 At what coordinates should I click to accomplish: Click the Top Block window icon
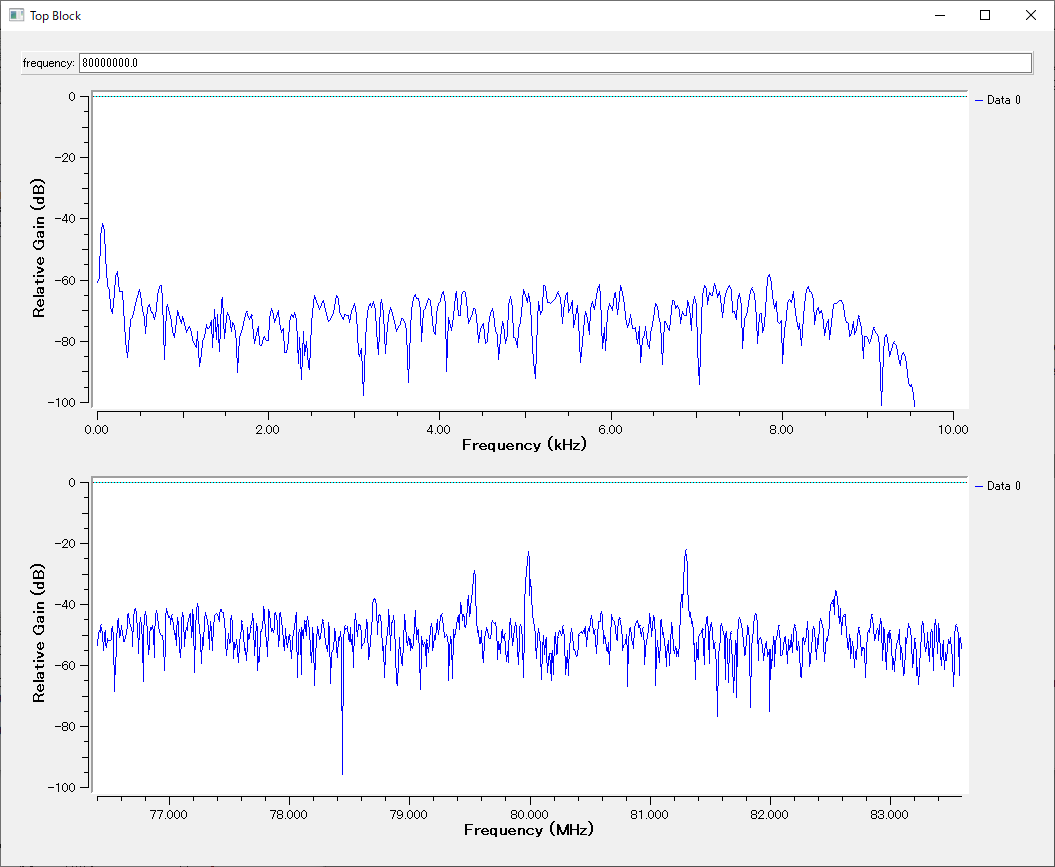[16, 15]
